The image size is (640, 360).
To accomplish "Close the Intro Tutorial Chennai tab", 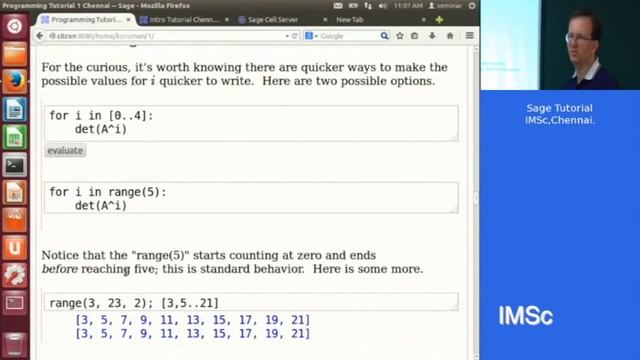I will tap(227, 20).
